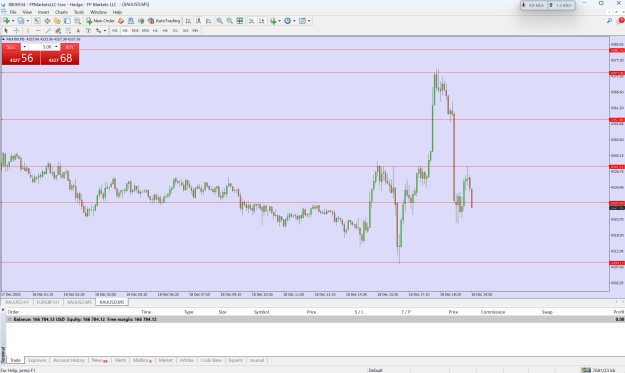
Task: Switch chart to bar chart style
Action: [x=188, y=21]
